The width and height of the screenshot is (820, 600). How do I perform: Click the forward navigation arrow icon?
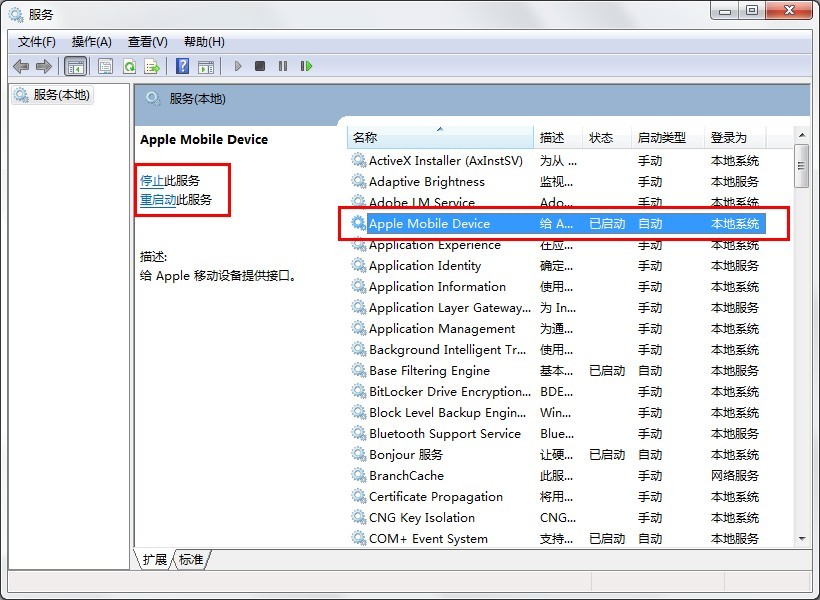(42, 65)
